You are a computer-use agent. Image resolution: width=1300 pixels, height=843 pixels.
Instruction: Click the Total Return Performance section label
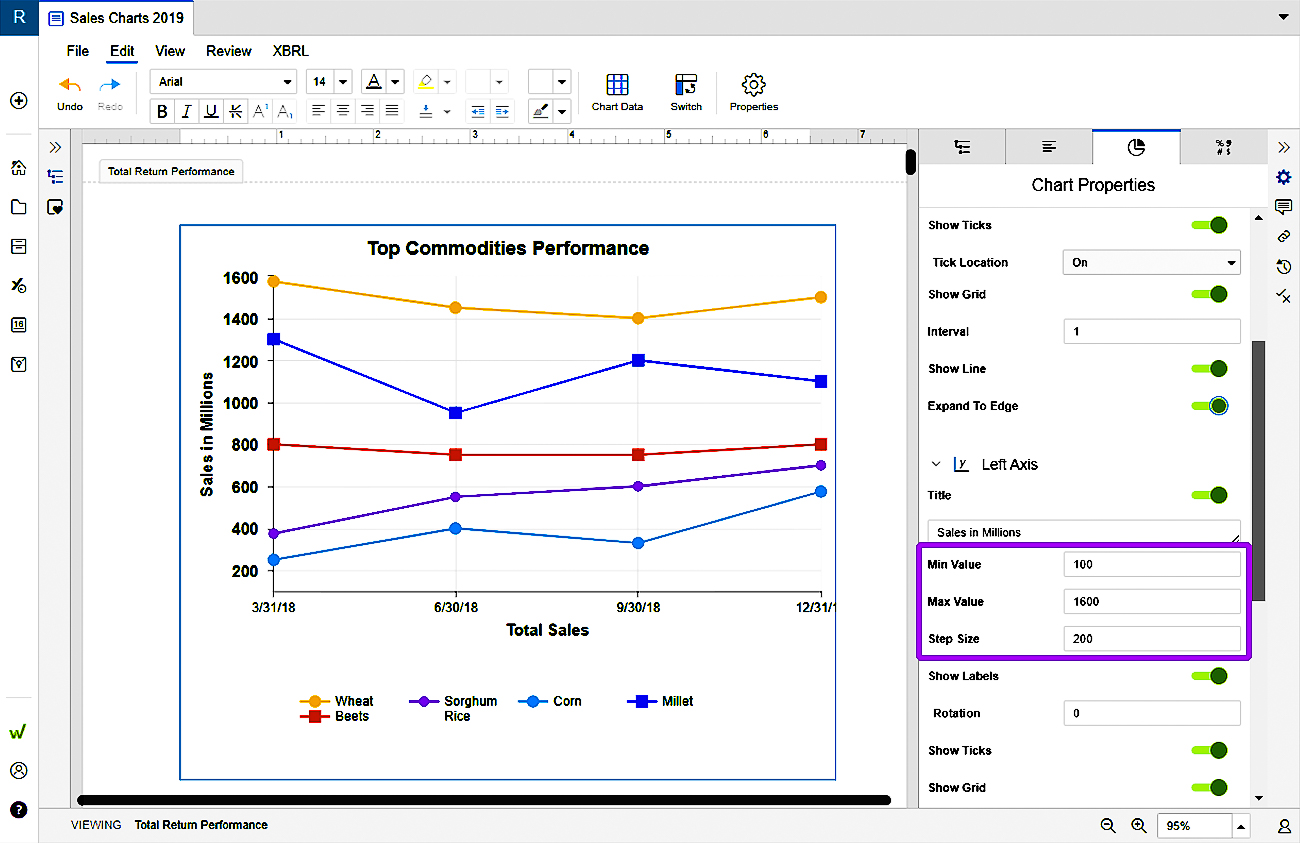[171, 171]
